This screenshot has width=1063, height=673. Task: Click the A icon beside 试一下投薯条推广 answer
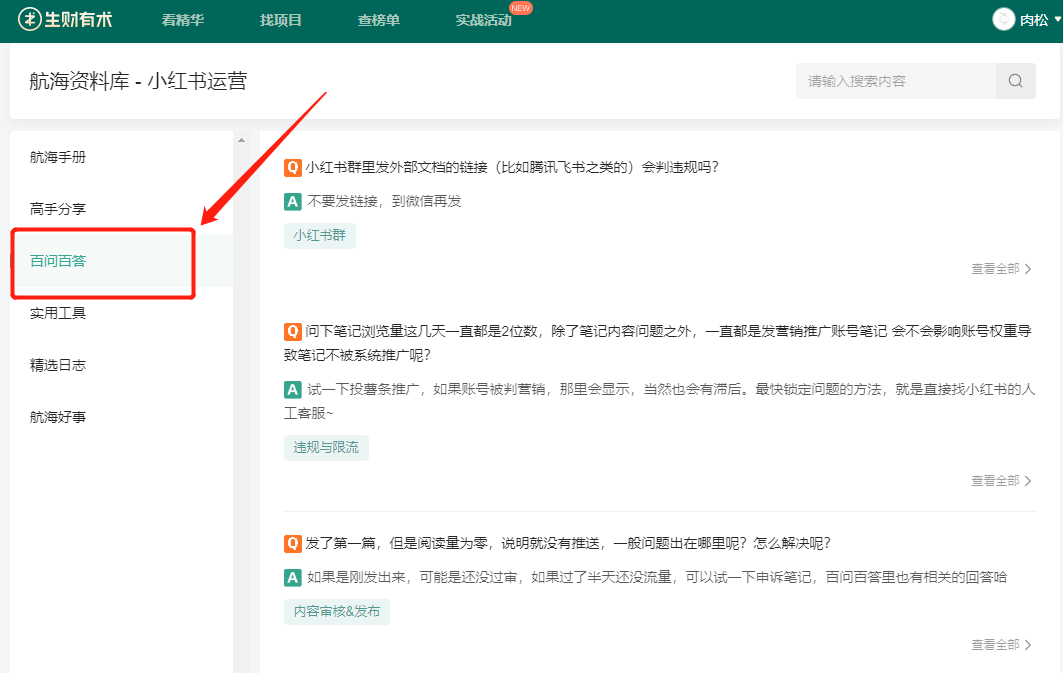(292, 390)
